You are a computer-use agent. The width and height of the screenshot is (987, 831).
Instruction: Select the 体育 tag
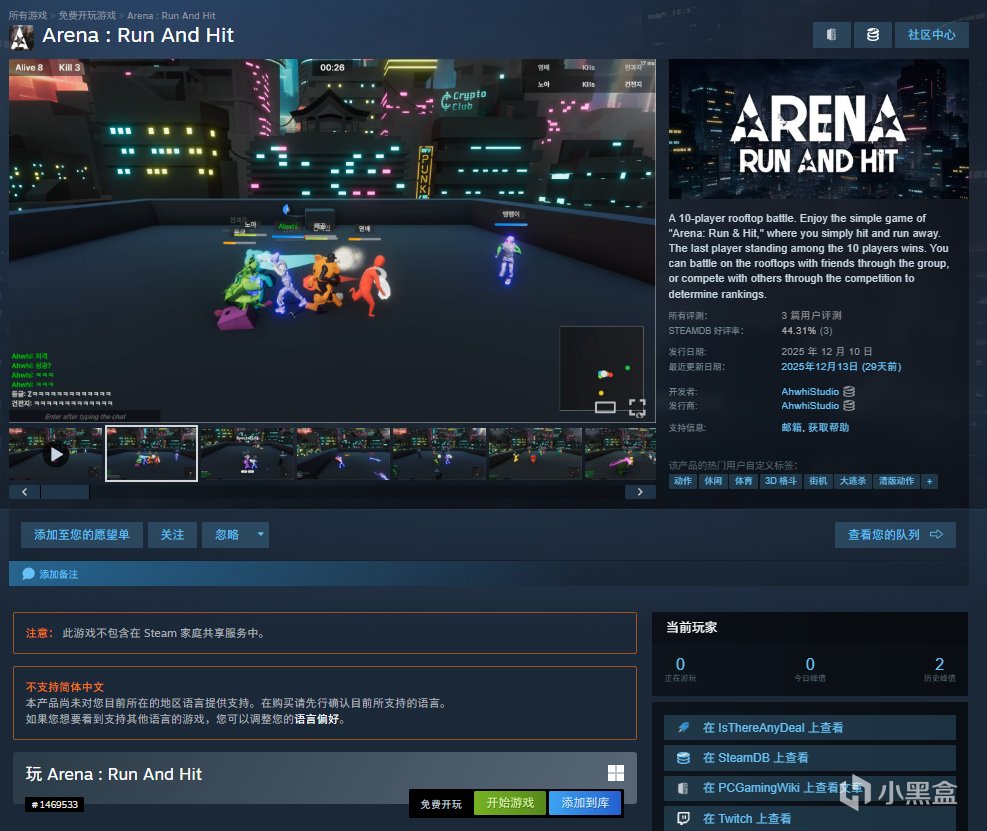point(743,481)
